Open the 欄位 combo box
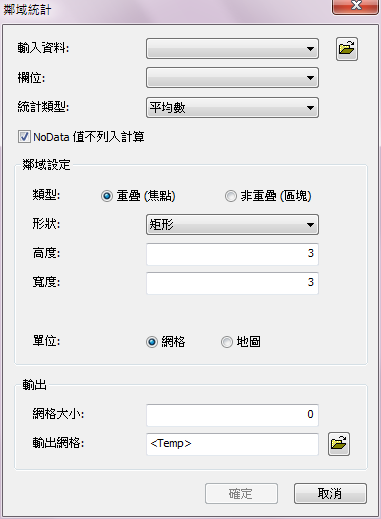The height and width of the screenshot is (519, 381). tap(232, 78)
